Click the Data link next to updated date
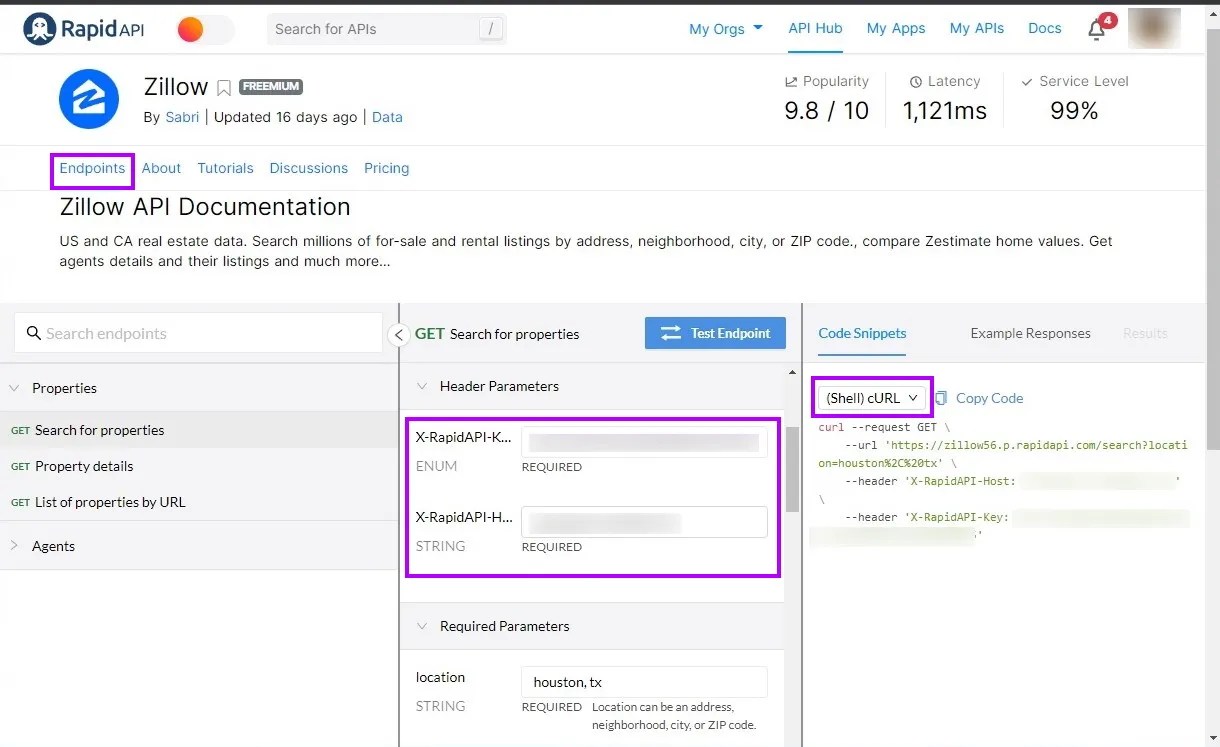1220x747 pixels. [x=387, y=117]
